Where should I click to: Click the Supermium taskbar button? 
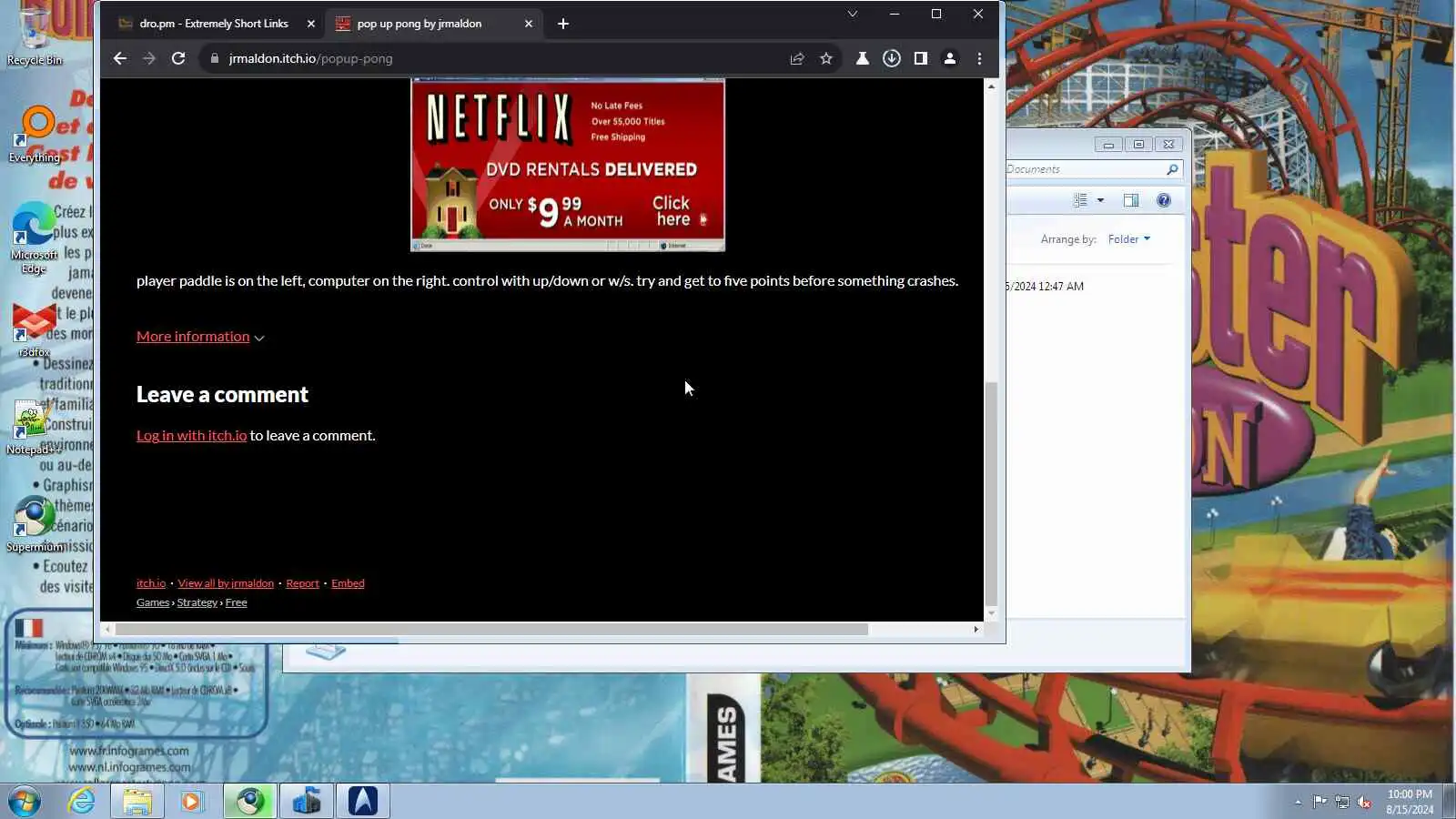coord(249,802)
